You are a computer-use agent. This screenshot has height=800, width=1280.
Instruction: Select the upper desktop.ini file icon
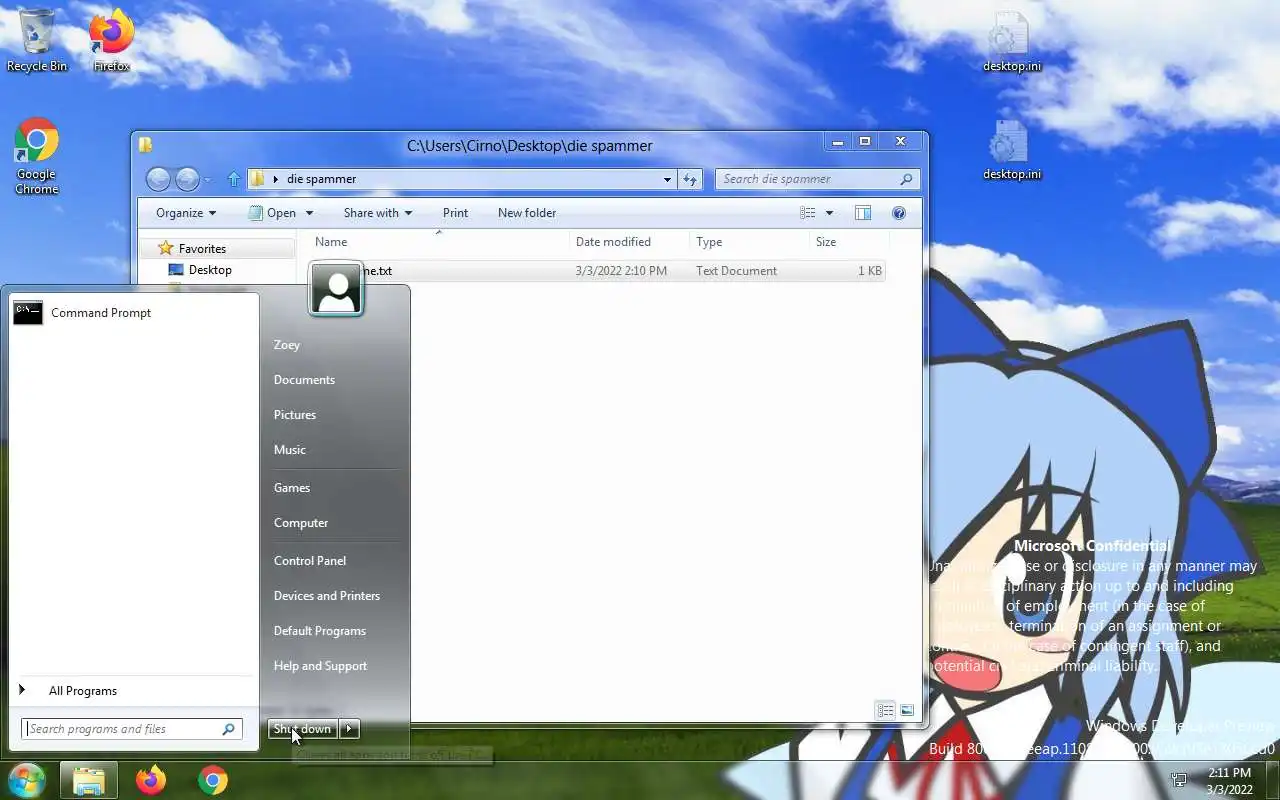coord(1011,40)
